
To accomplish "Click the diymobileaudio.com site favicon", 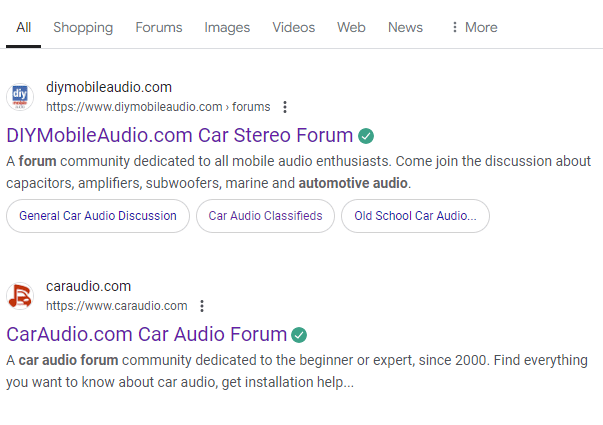I will click(20, 97).
